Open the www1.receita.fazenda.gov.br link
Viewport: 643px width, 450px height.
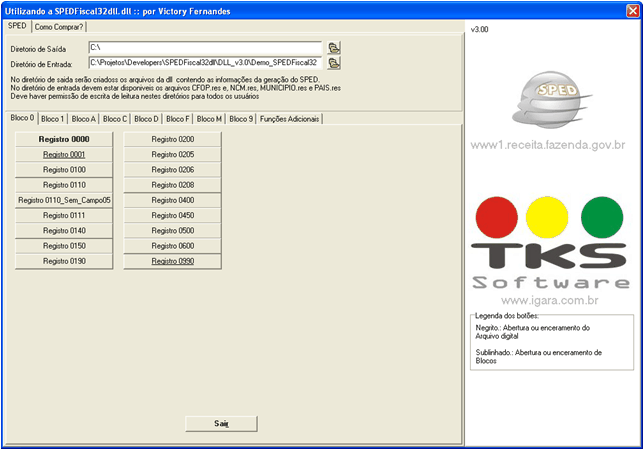[548, 145]
